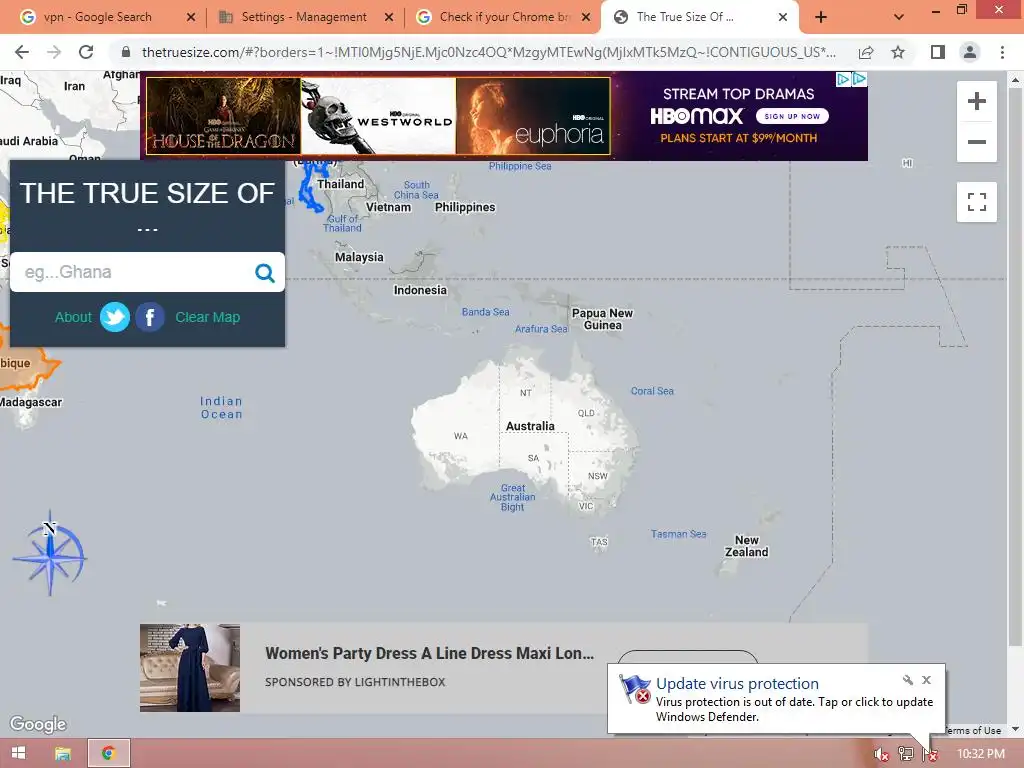Viewport: 1024px width, 768px height.
Task: Click the Philippines map label
Action: [465, 207]
